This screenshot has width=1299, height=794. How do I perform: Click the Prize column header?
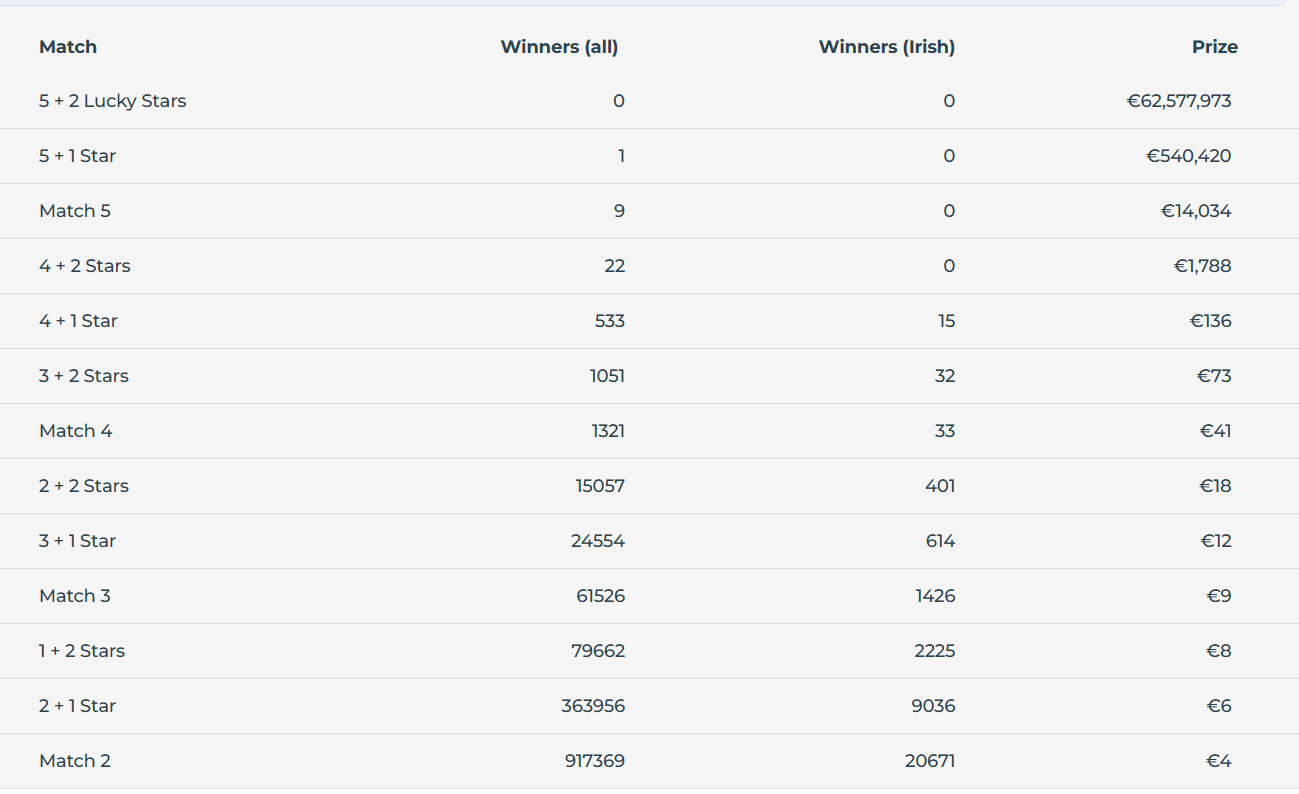point(1214,47)
